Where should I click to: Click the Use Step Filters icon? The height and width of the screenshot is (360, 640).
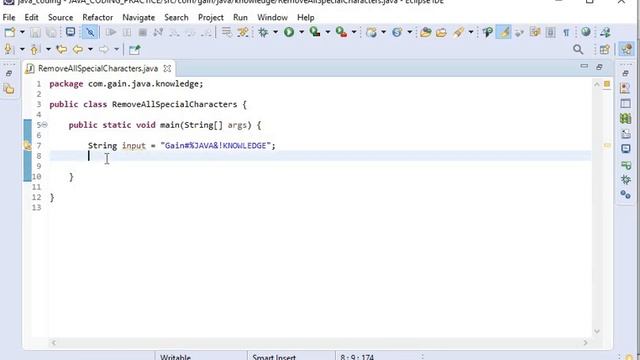243,32
